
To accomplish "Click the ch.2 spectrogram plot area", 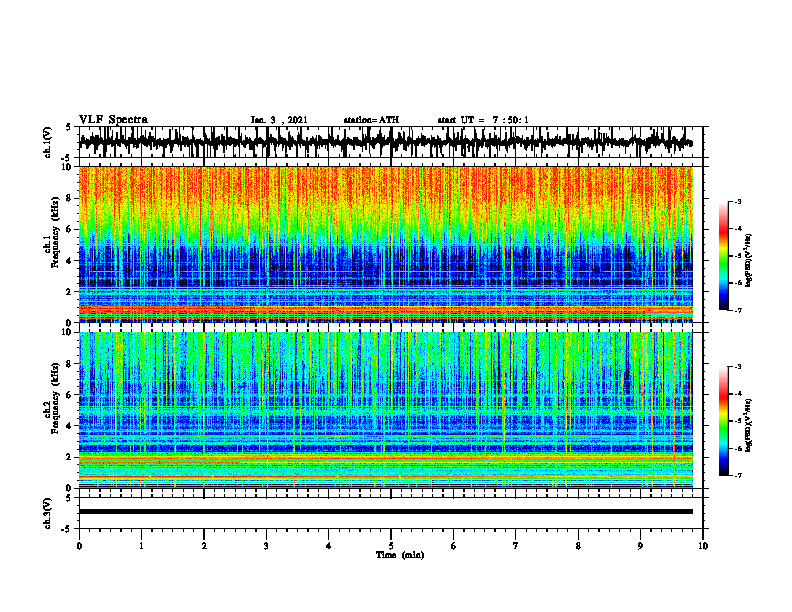I will [x=386, y=410].
